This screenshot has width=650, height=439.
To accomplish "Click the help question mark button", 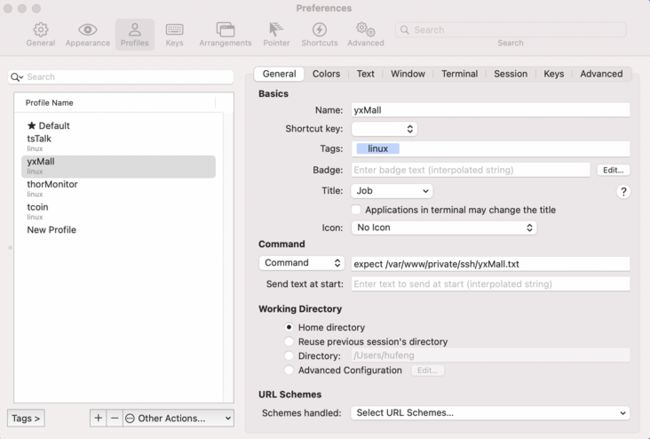I will [x=623, y=192].
